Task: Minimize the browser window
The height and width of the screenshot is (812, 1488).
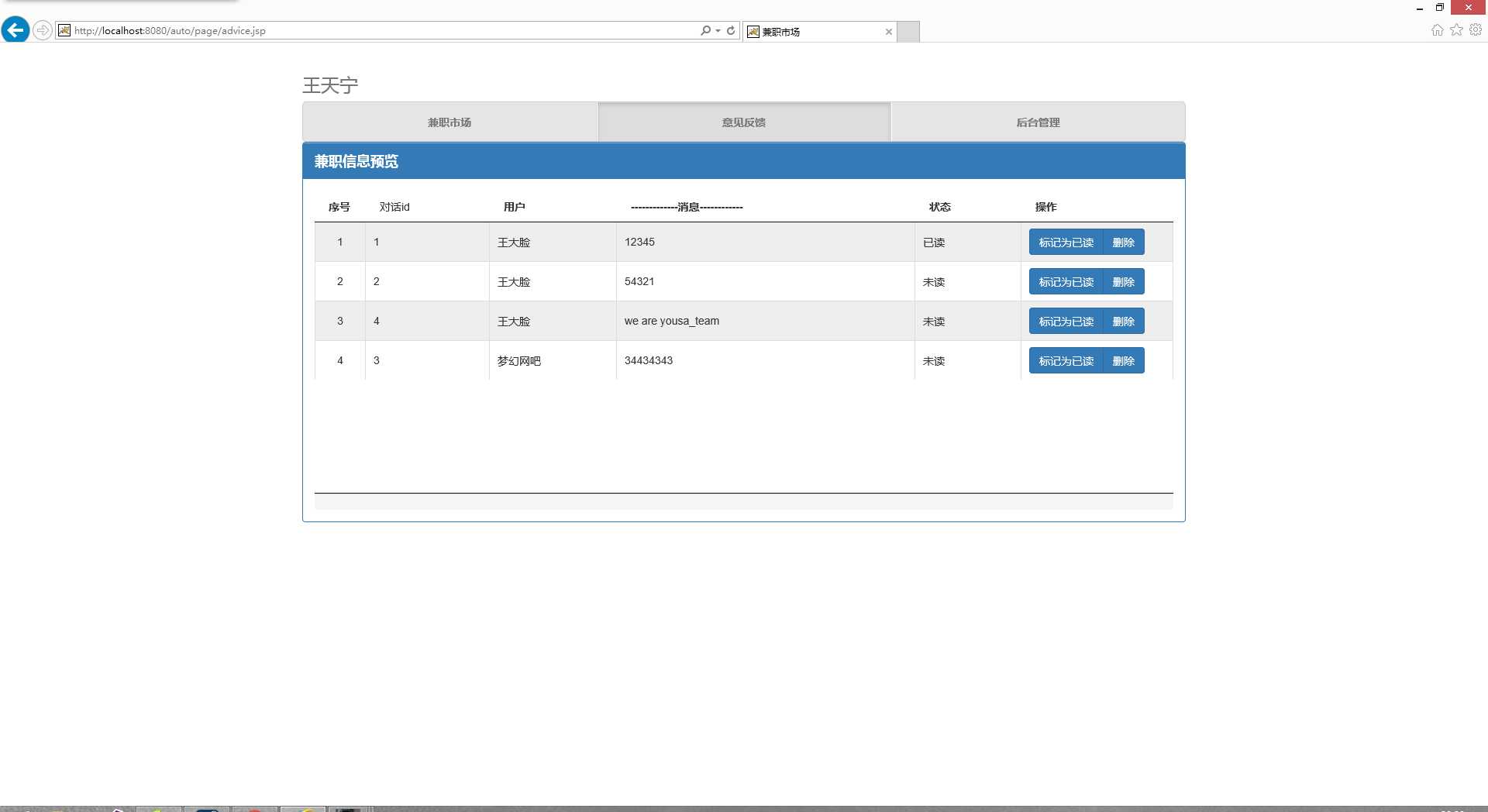Action: pos(1420,8)
